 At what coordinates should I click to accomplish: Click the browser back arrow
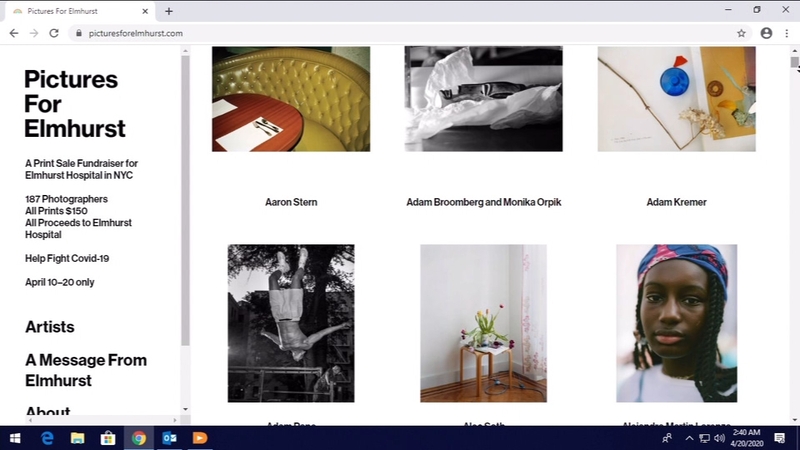14,33
